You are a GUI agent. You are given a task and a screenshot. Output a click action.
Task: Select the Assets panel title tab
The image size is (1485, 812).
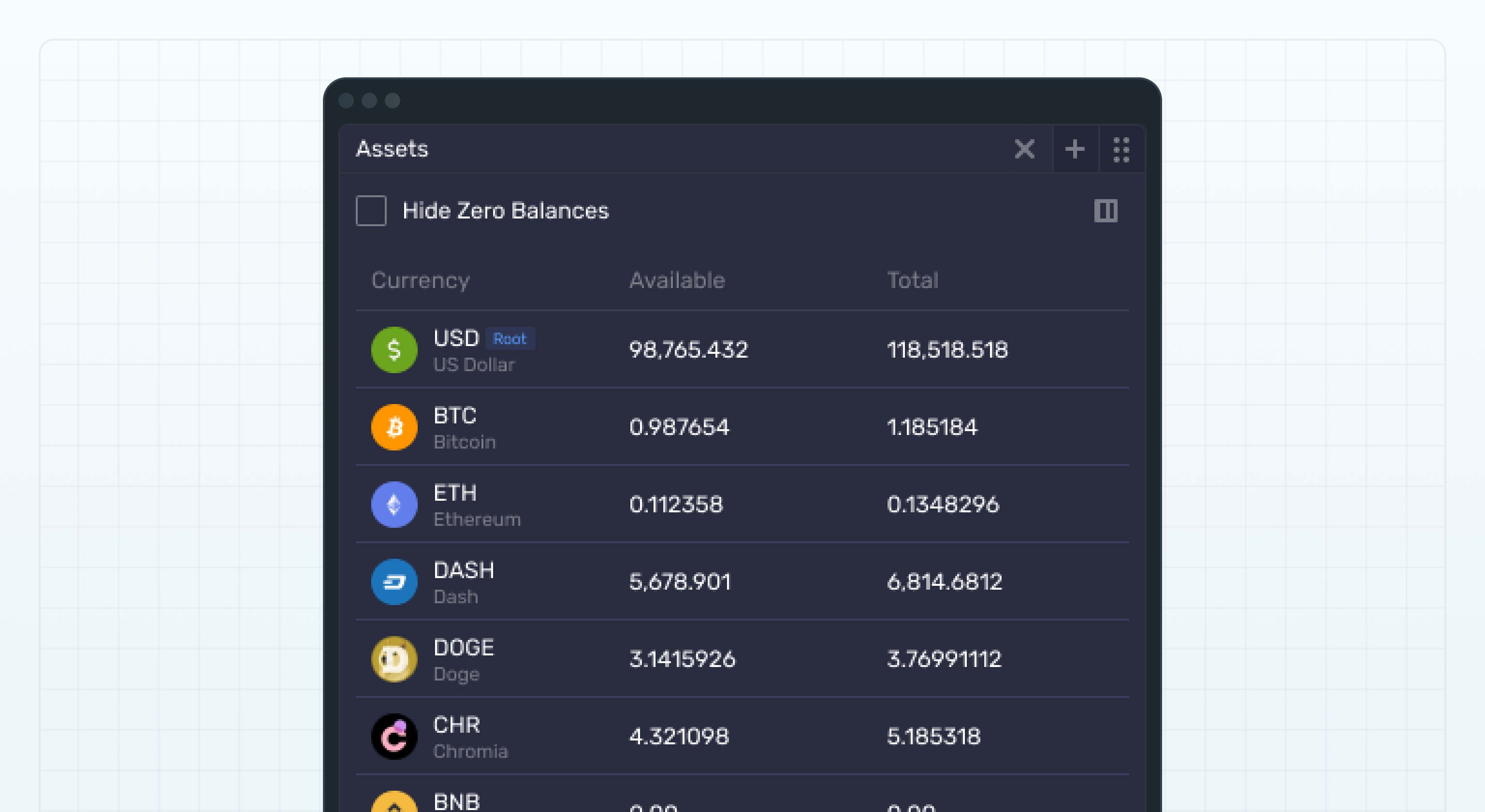tap(392, 149)
